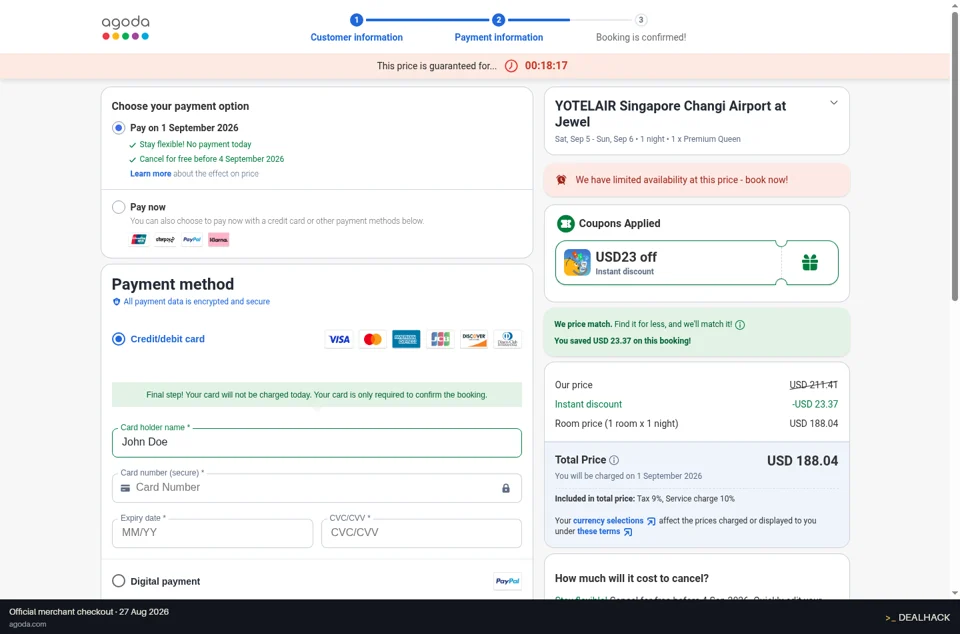Viewport: 960px width, 634px height.
Task: Click the lock icon in card number field
Action: [506, 488]
